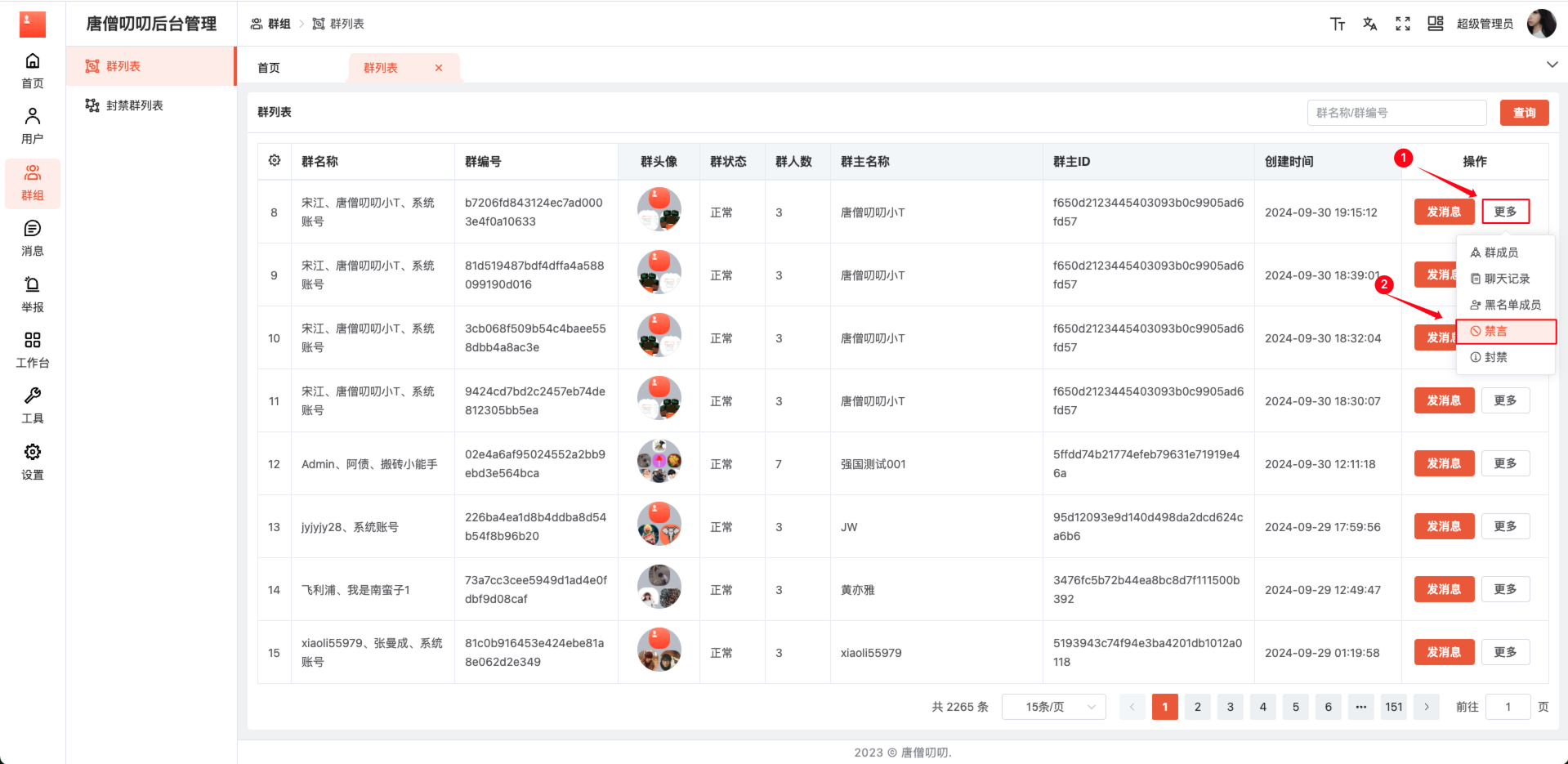Open 封禁群列表 in the sidebar menu
This screenshot has height=764, width=1568.
[133, 105]
